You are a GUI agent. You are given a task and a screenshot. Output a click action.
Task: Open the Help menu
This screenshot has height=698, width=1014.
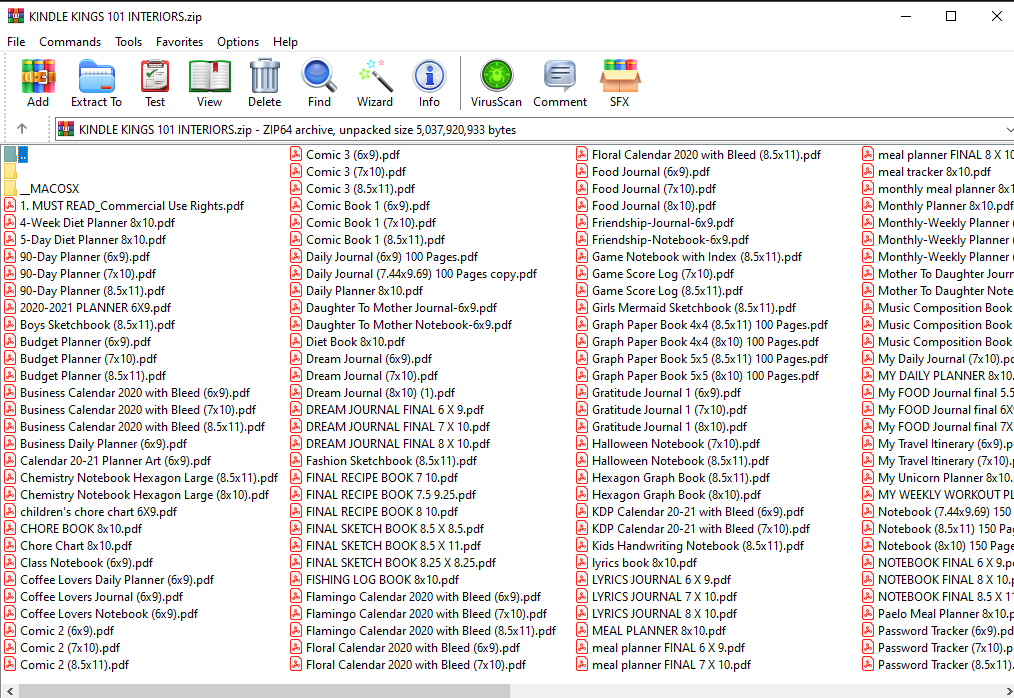click(x=285, y=41)
